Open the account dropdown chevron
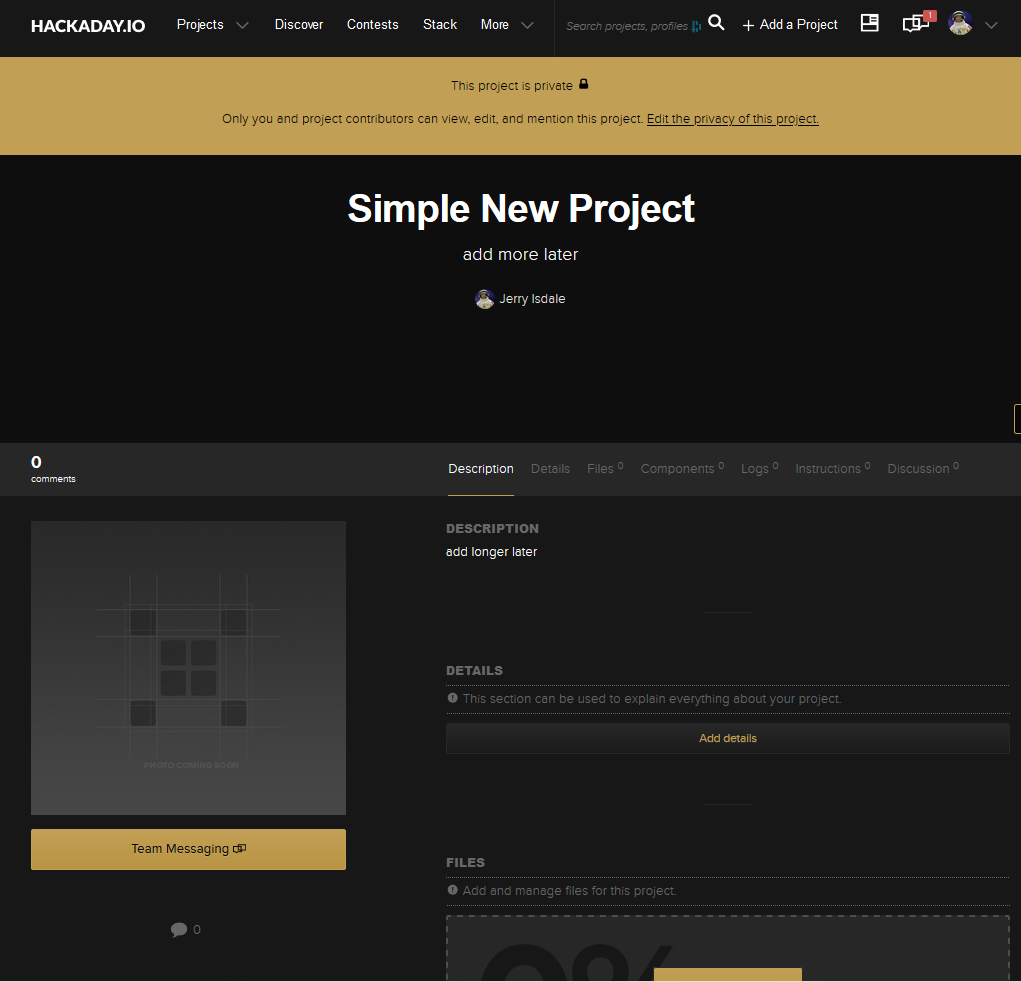 pyautogui.click(x=991, y=25)
